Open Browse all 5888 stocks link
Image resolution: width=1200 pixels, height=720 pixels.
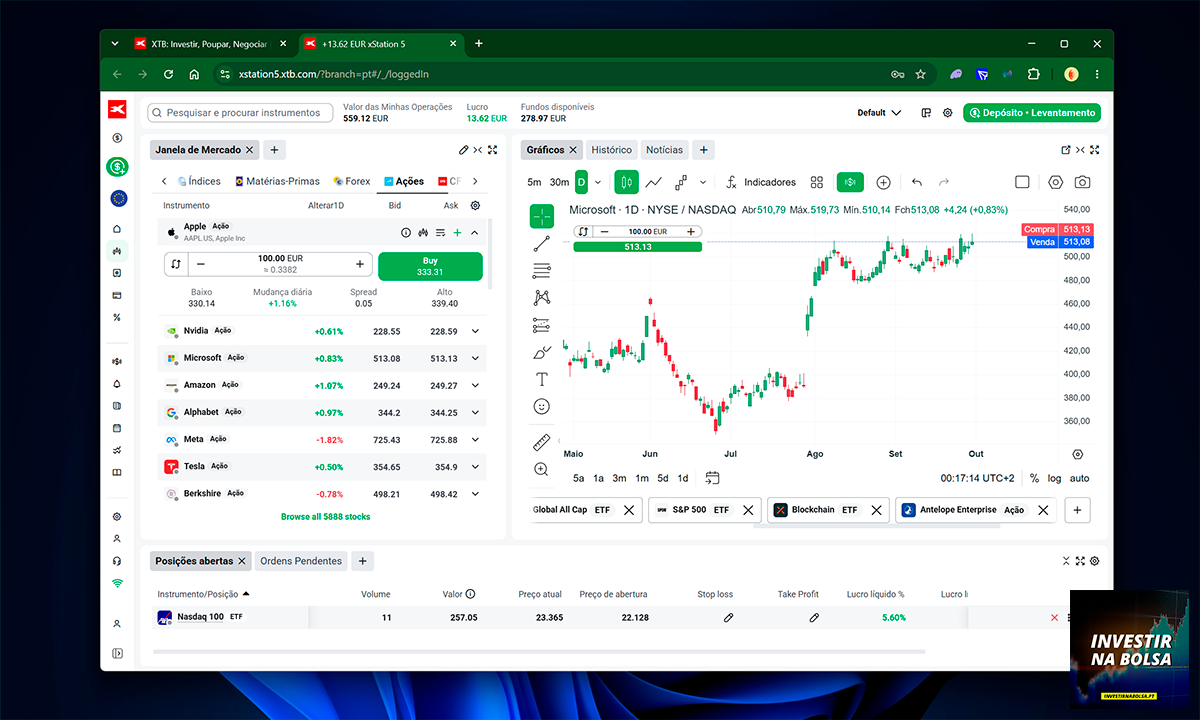[325, 517]
